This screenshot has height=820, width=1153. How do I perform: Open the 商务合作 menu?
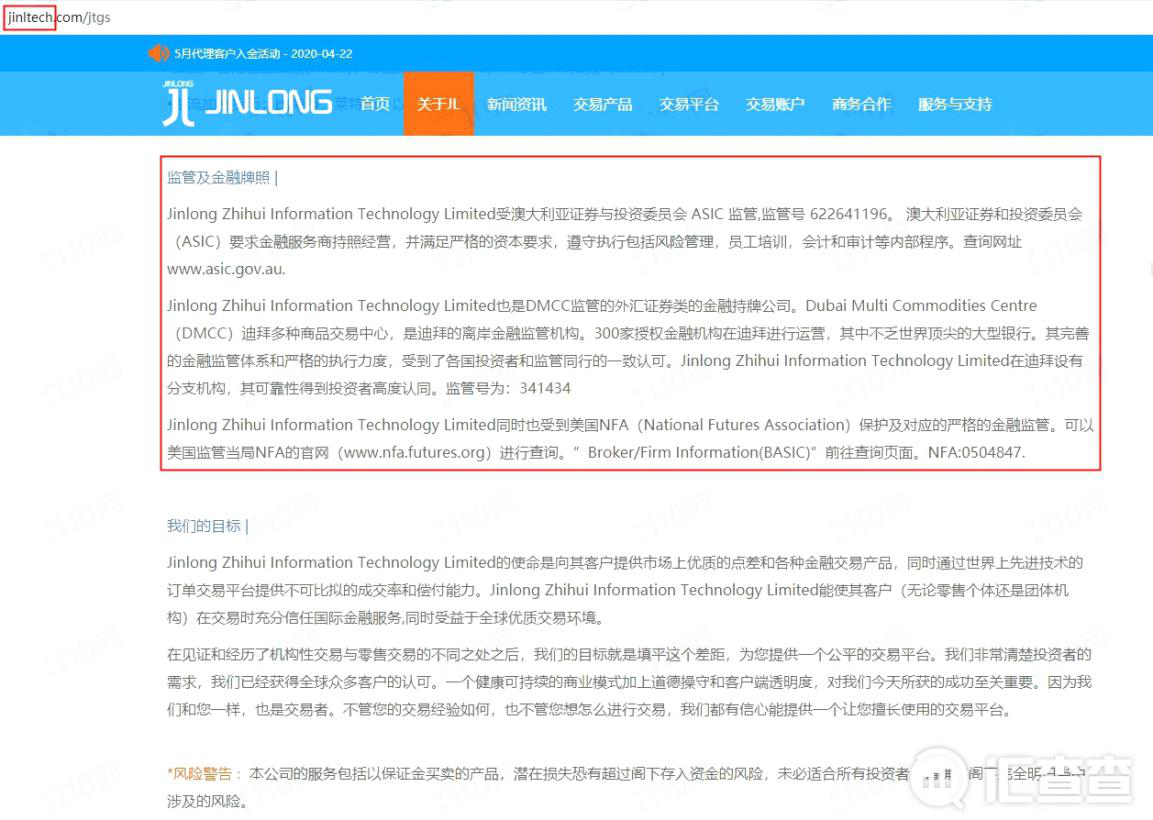(x=861, y=104)
